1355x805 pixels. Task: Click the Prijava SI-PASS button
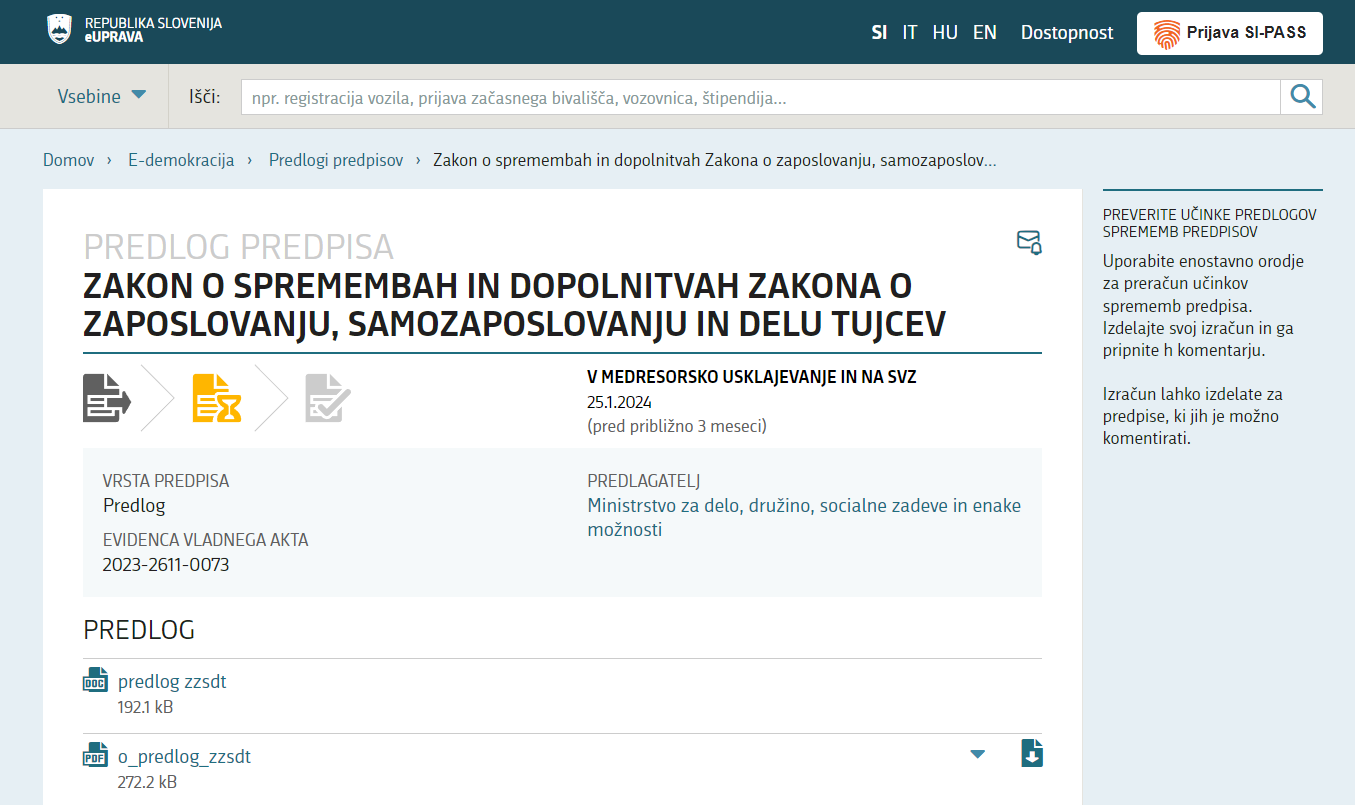(1229, 33)
